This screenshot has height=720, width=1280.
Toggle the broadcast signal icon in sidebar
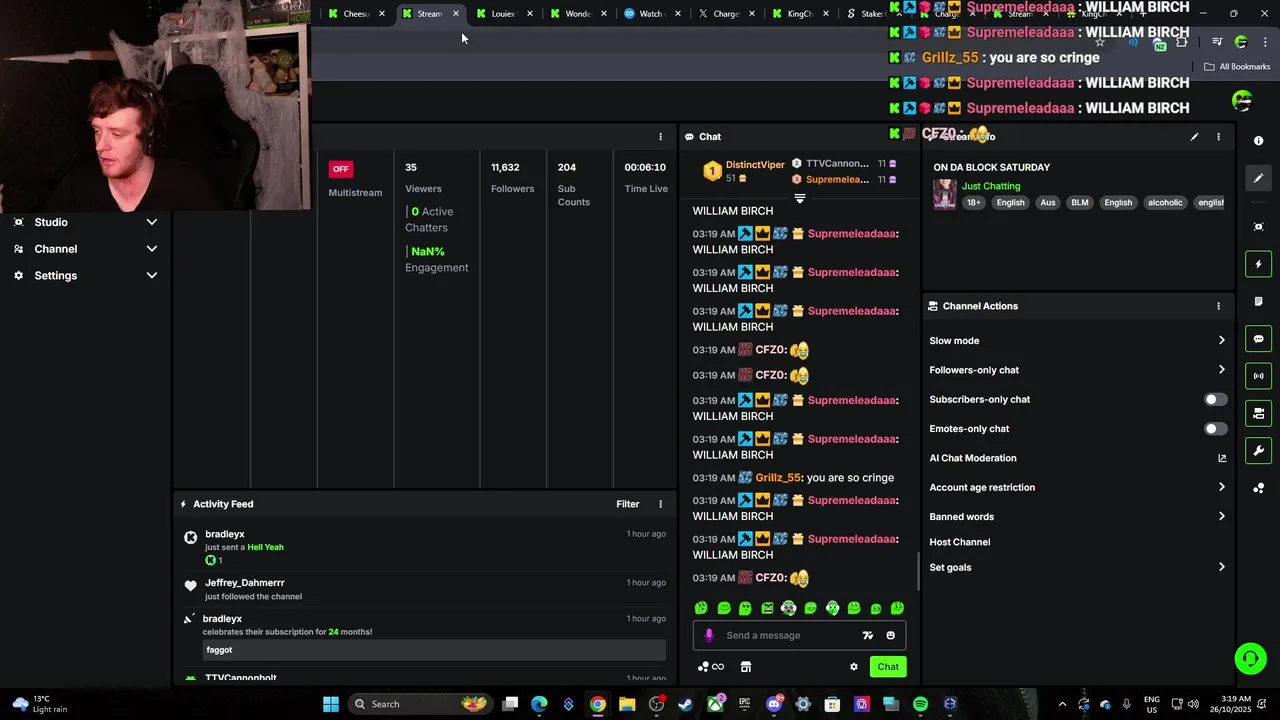click(x=1258, y=376)
